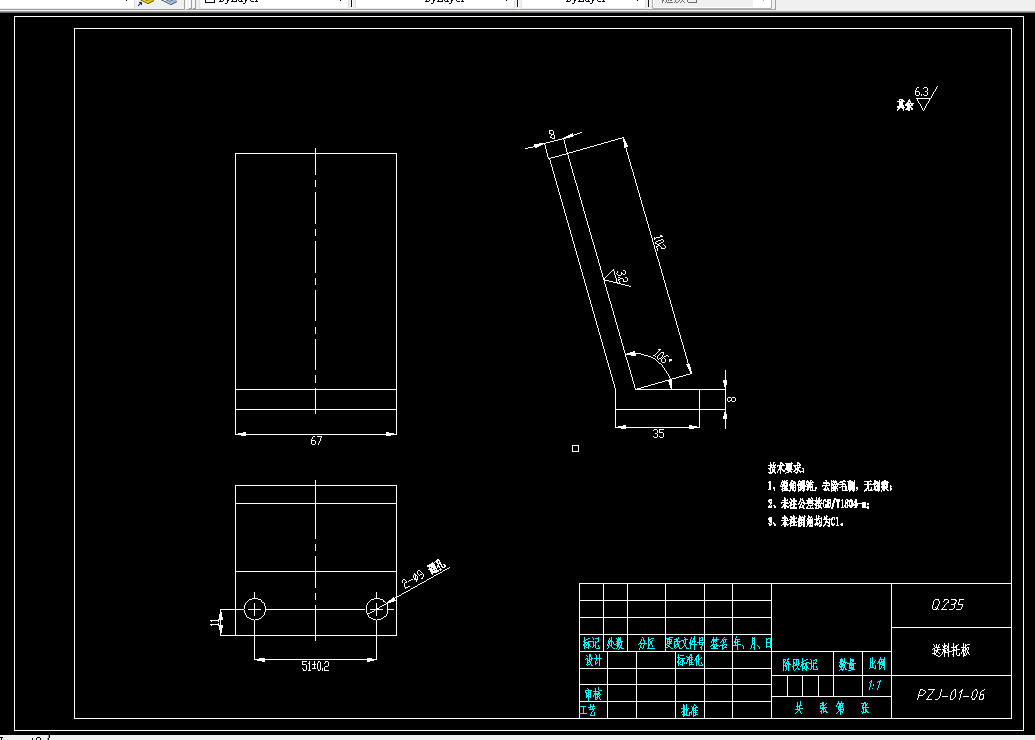The image size is (1035, 740).
Task: Select the 6.3 surface roughness symbol
Action: 925,98
